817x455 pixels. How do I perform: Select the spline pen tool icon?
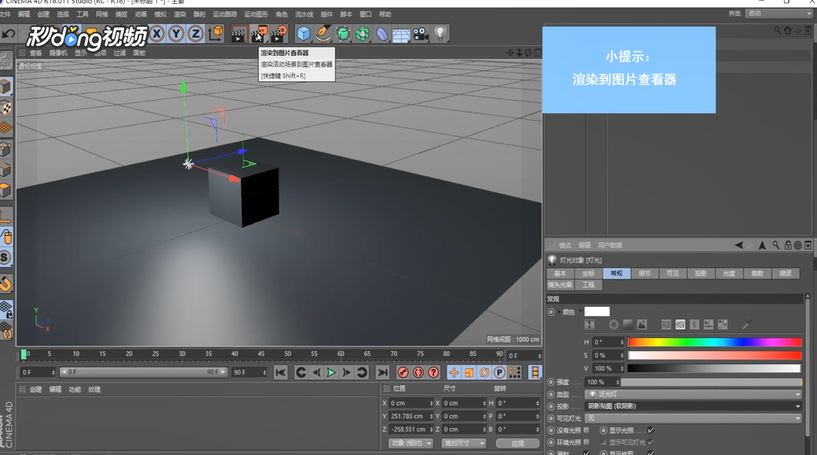click(x=324, y=34)
